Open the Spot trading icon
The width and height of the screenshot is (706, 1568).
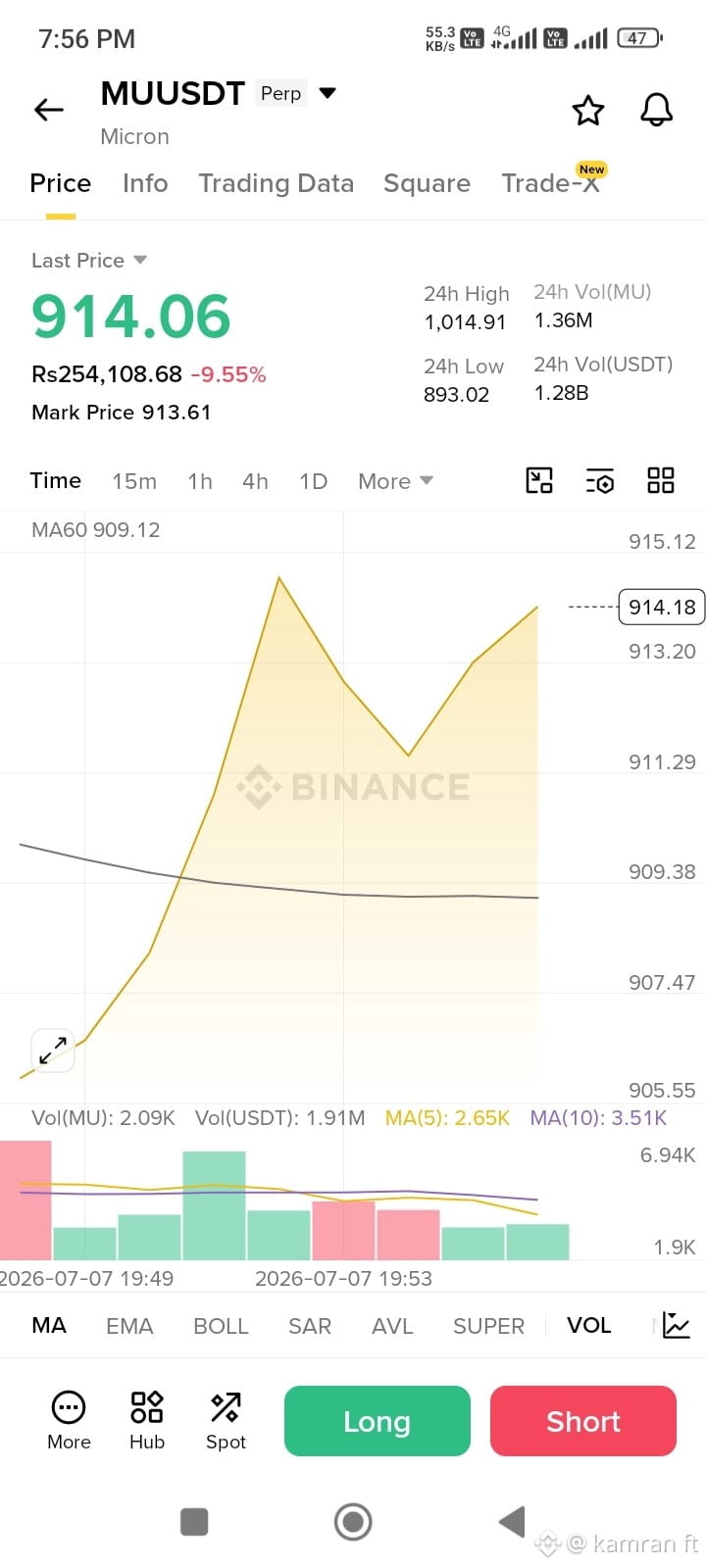[226, 1420]
